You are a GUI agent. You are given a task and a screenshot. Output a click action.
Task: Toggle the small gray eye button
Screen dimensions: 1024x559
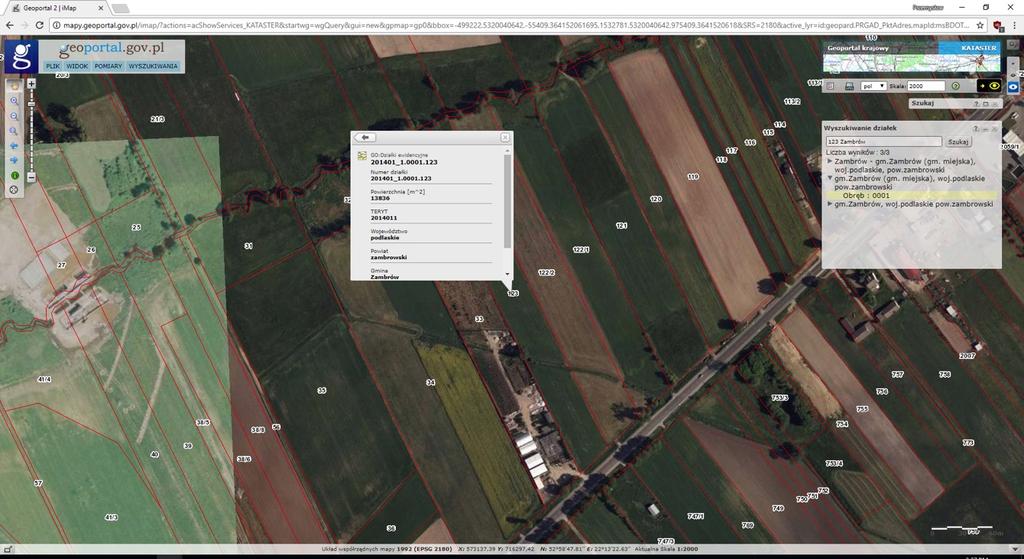click(x=1013, y=75)
